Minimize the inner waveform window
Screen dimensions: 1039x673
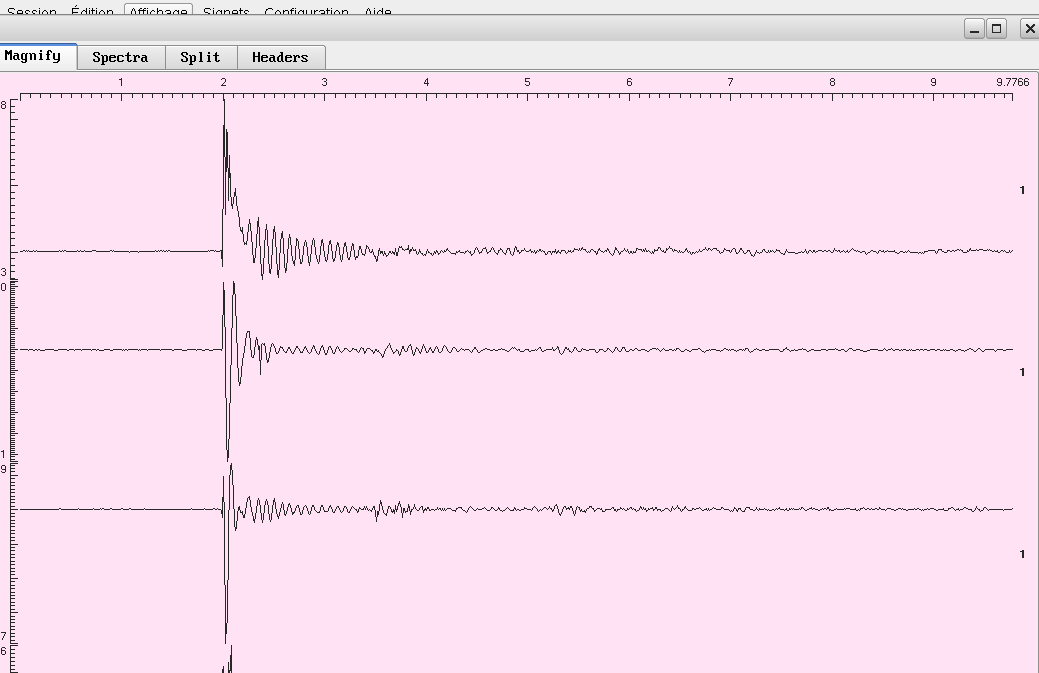pos(974,29)
